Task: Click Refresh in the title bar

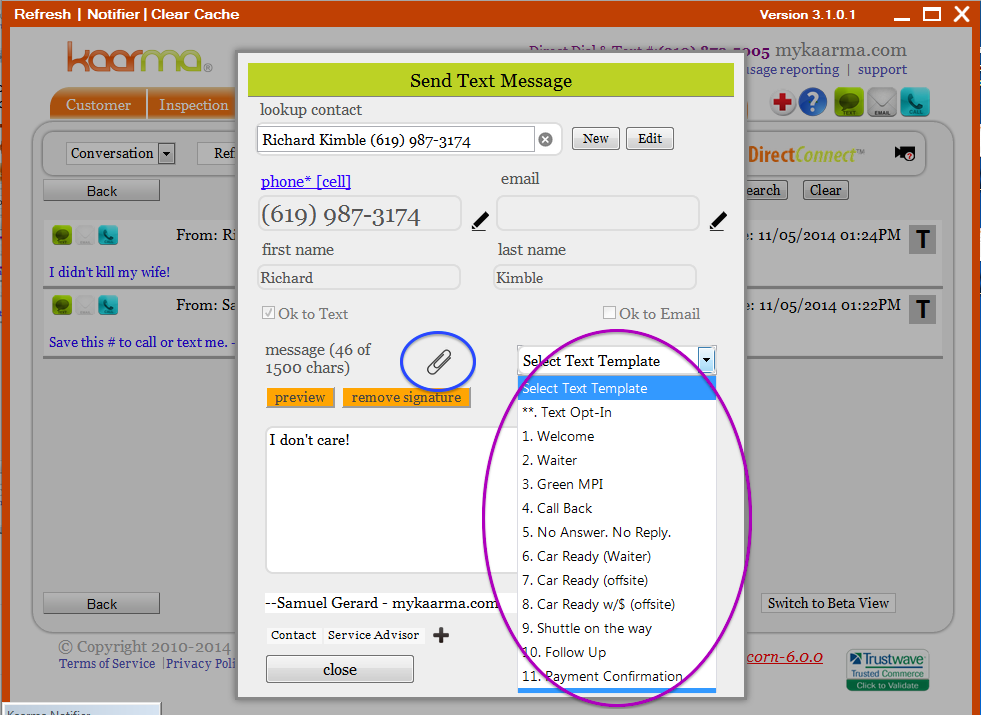Action: click(43, 14)
